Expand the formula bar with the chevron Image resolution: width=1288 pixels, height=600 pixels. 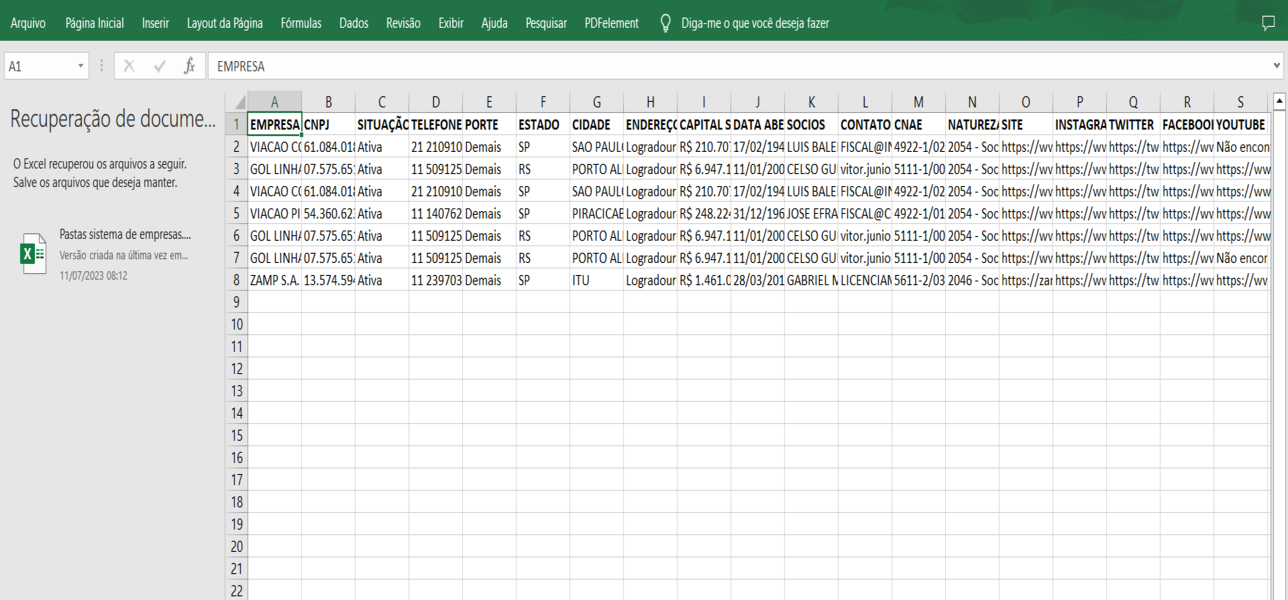[x=1277, y=66]
